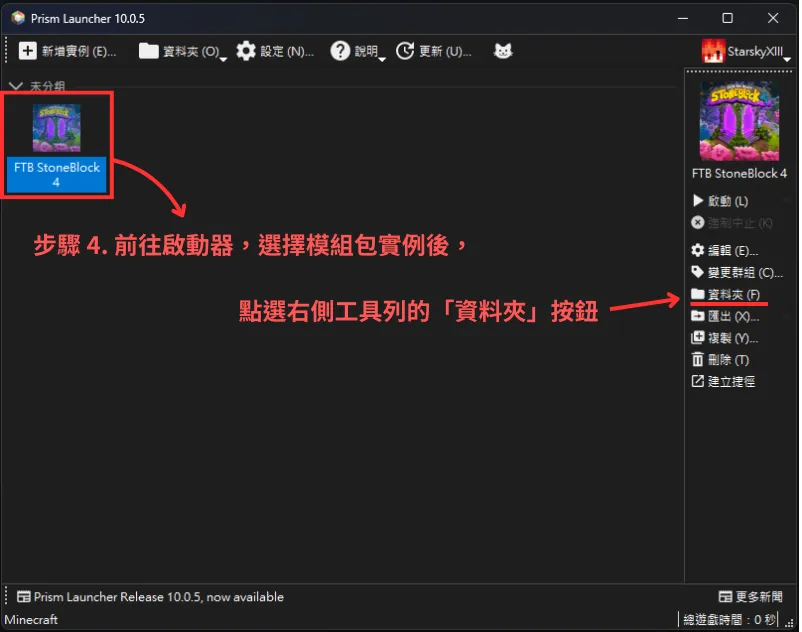Open 設定 settings gear icon
802x632 pixels.
tap(246, 51)
